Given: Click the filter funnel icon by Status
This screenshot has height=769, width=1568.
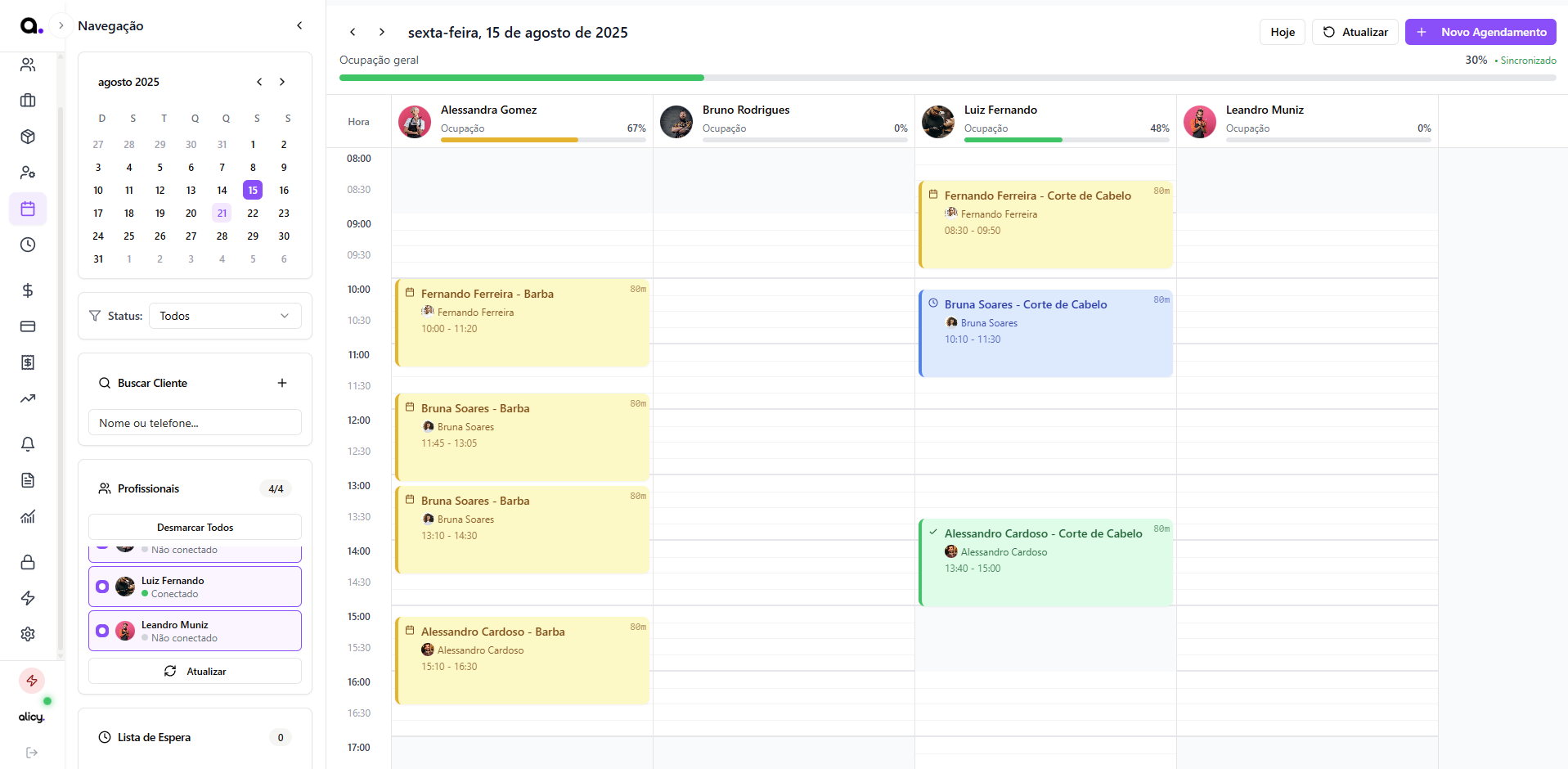Looking at the screenshot, I should pyautogui.click(x=95, y=316).
